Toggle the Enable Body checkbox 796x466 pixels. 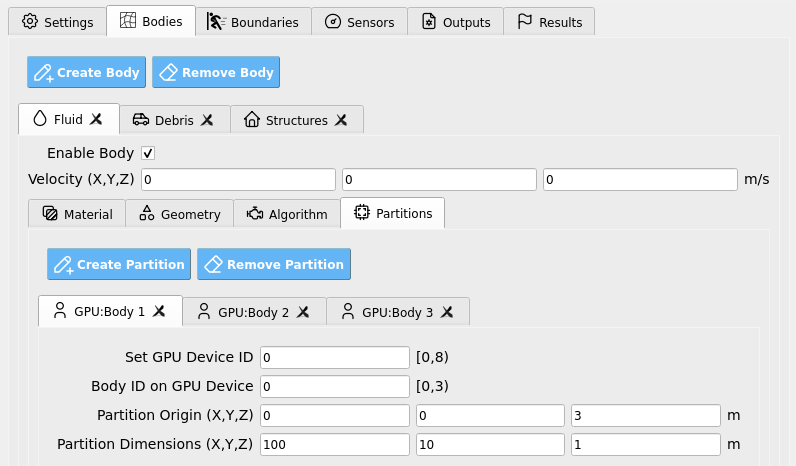point(148,153)
